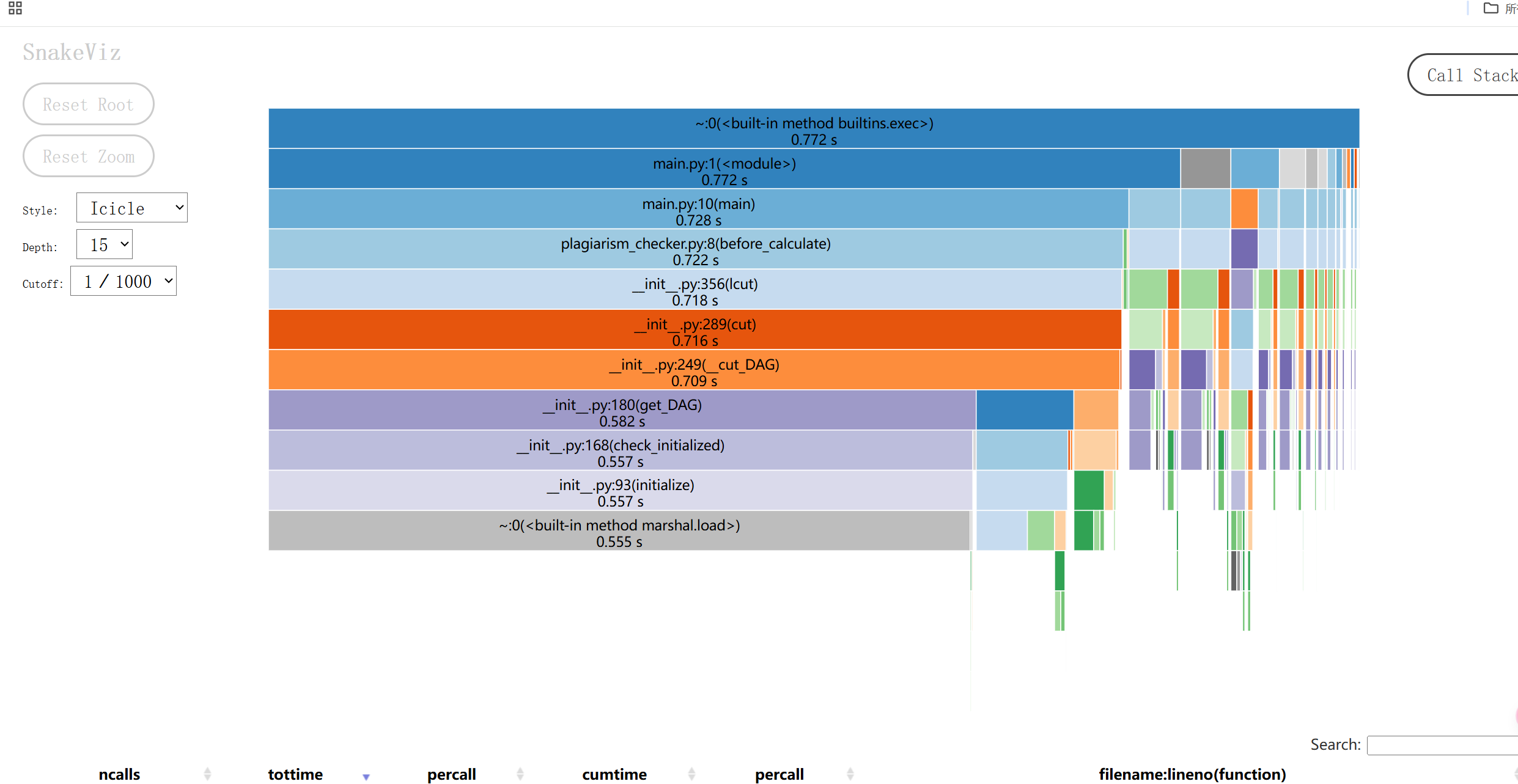Click the main.py:10(main) icicle bar
The image size is (1518, 784).
[x=698, y=209]
